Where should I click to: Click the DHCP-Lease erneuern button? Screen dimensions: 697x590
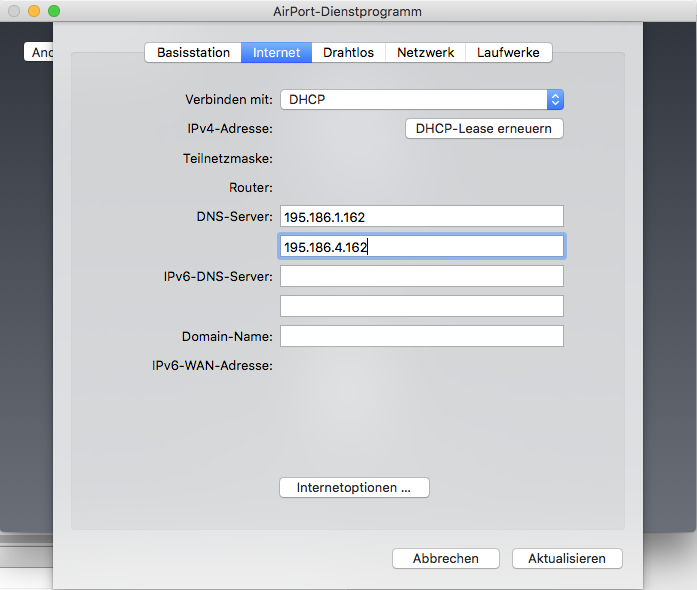(x=484, y=129)
